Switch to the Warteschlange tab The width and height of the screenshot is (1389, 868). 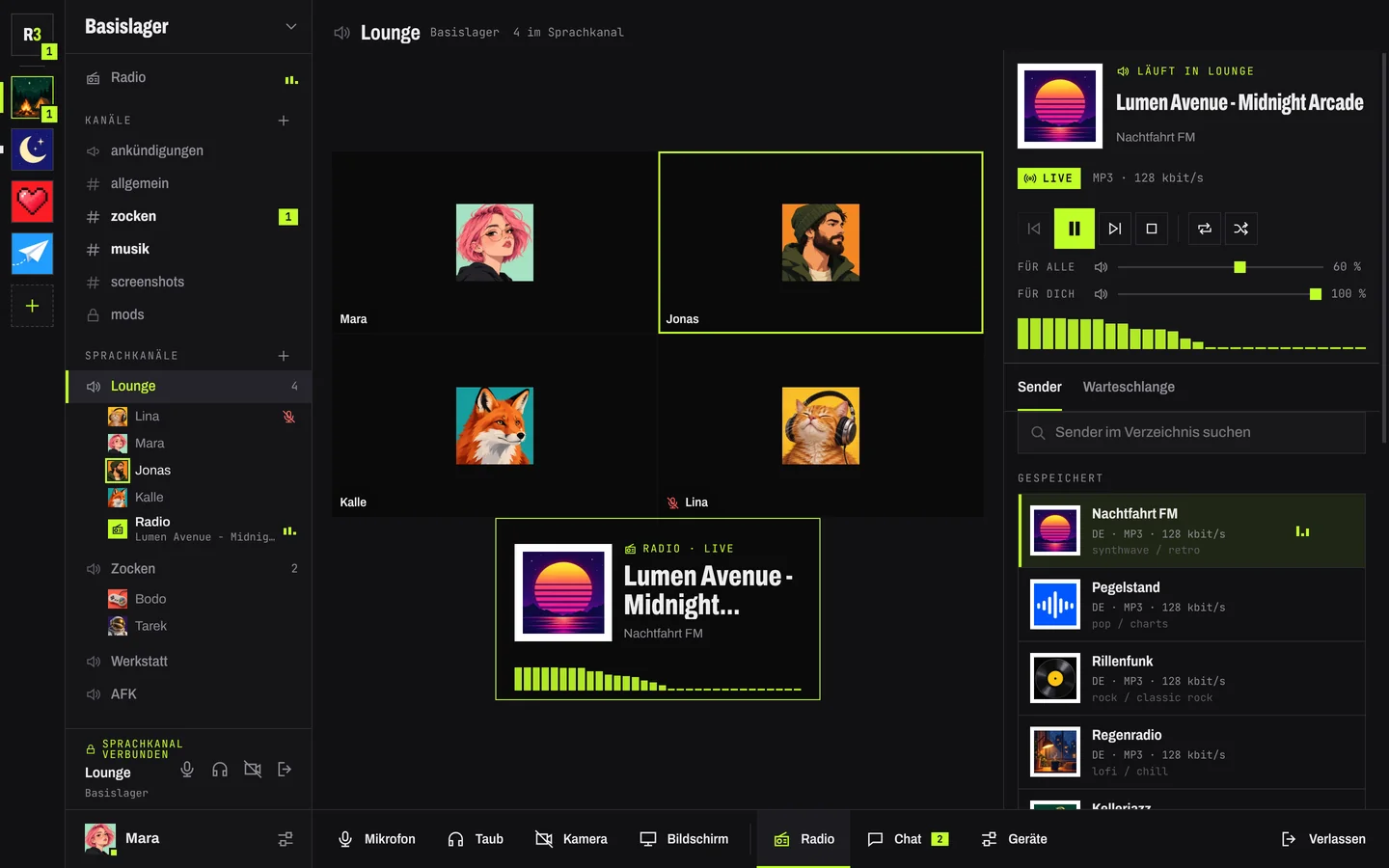click(x=1129, y=387)
